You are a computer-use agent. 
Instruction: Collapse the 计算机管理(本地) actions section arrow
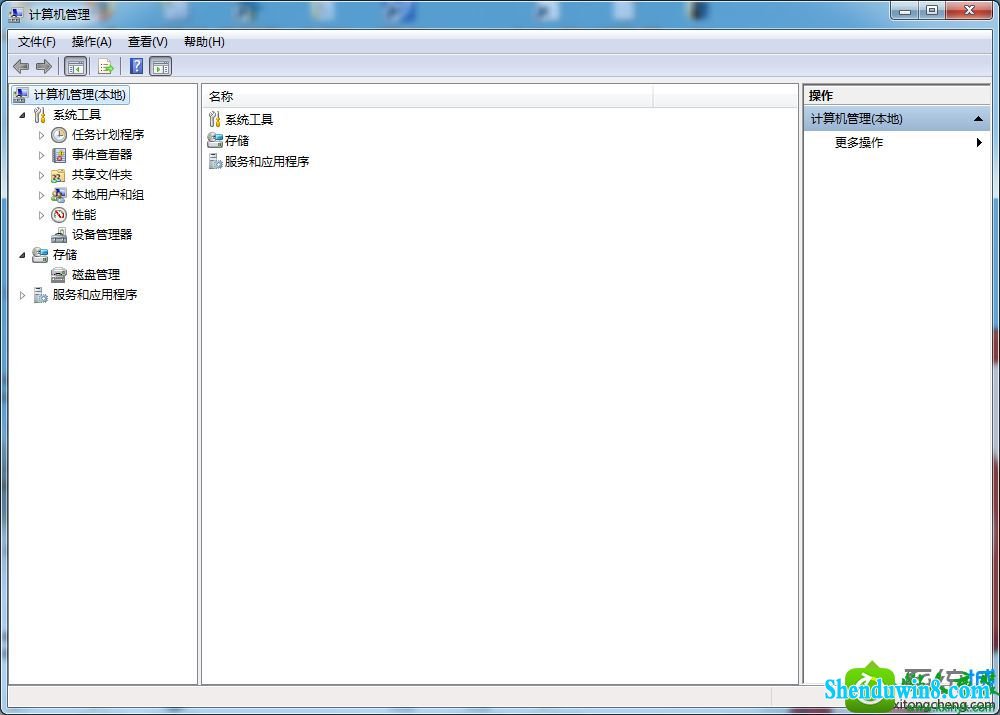(x=978, y=119)
